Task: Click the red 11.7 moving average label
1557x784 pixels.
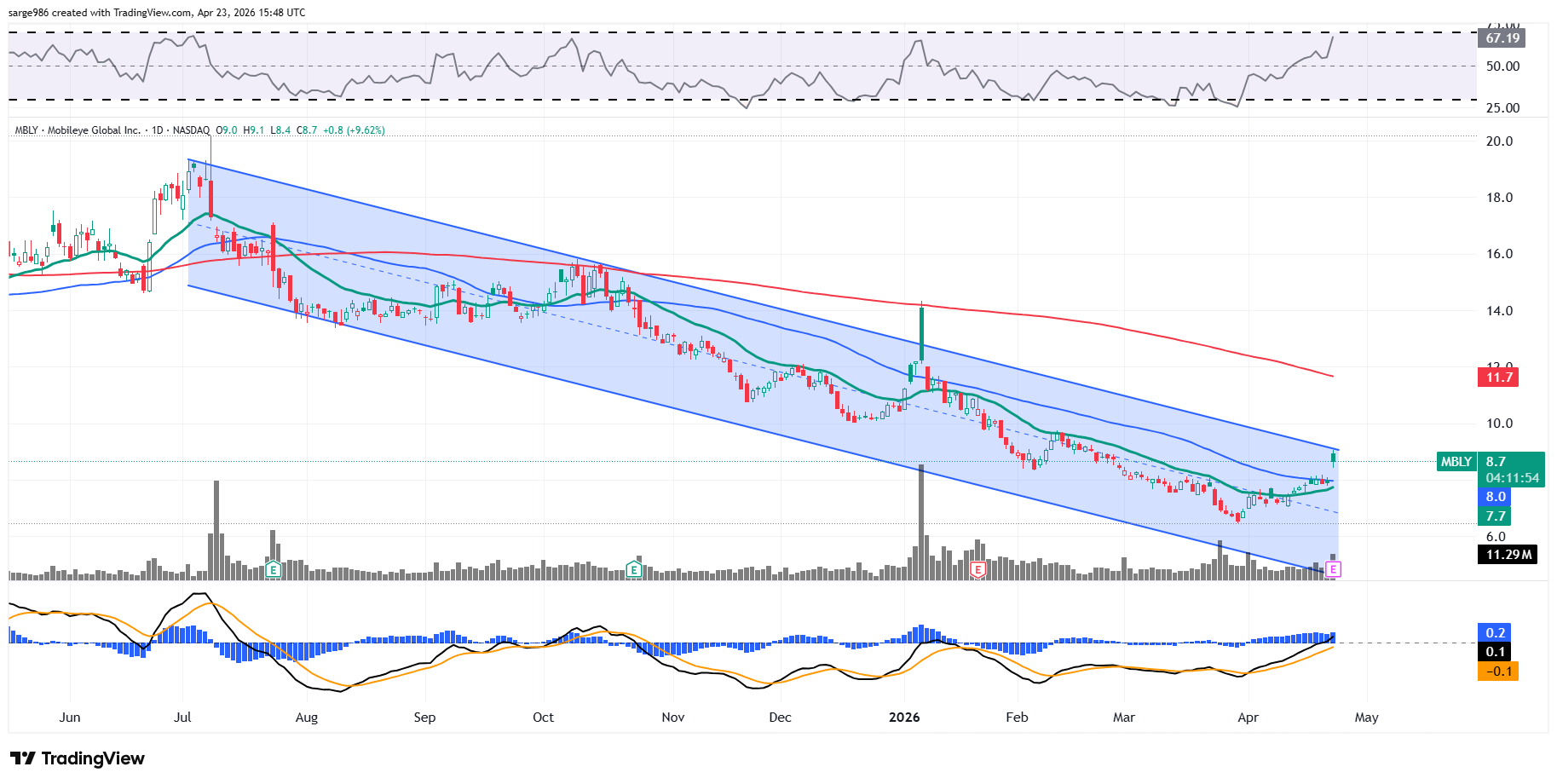Action: (x=1499, y=378)
